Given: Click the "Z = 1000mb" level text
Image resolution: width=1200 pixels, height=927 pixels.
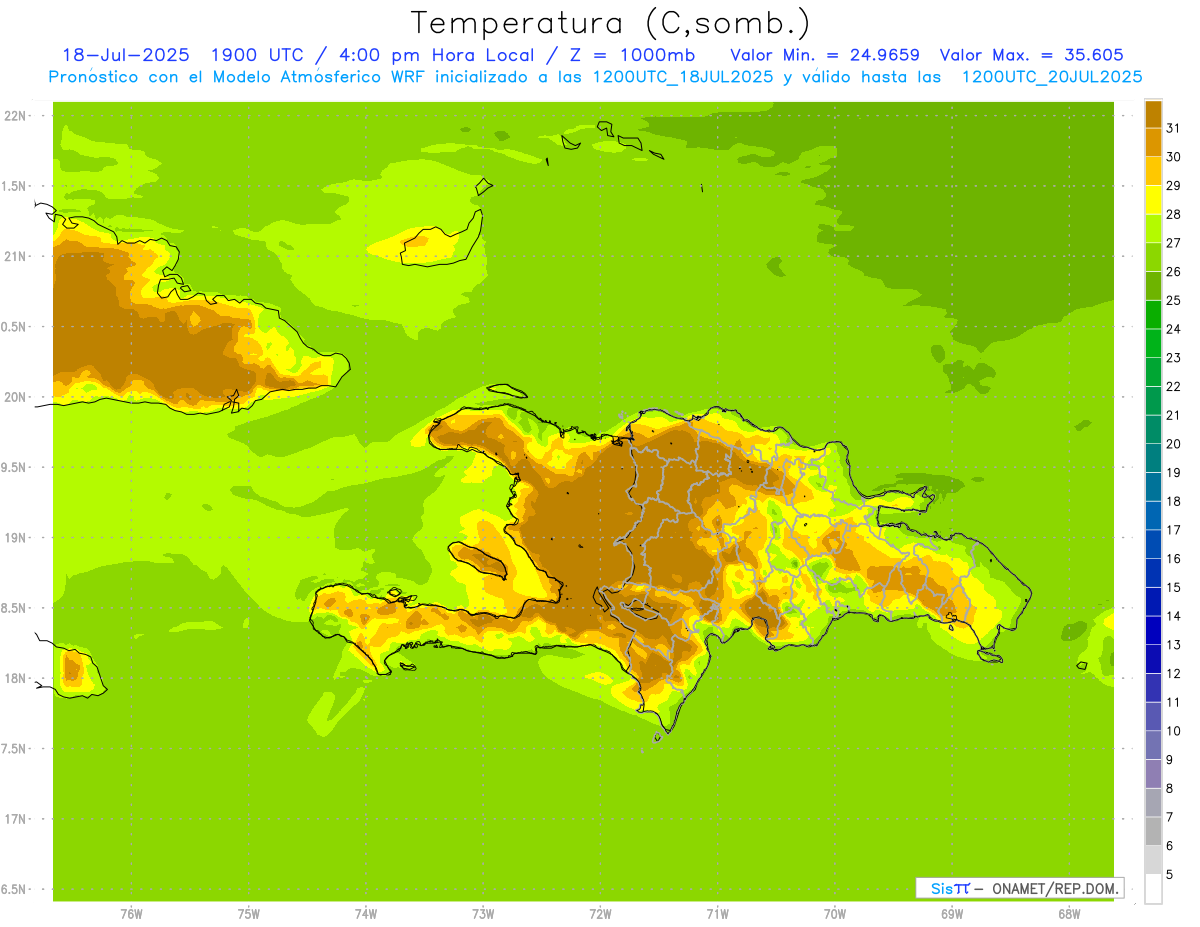Looking at the screenshot, I should pyautogui.click(x=632, y=55).
